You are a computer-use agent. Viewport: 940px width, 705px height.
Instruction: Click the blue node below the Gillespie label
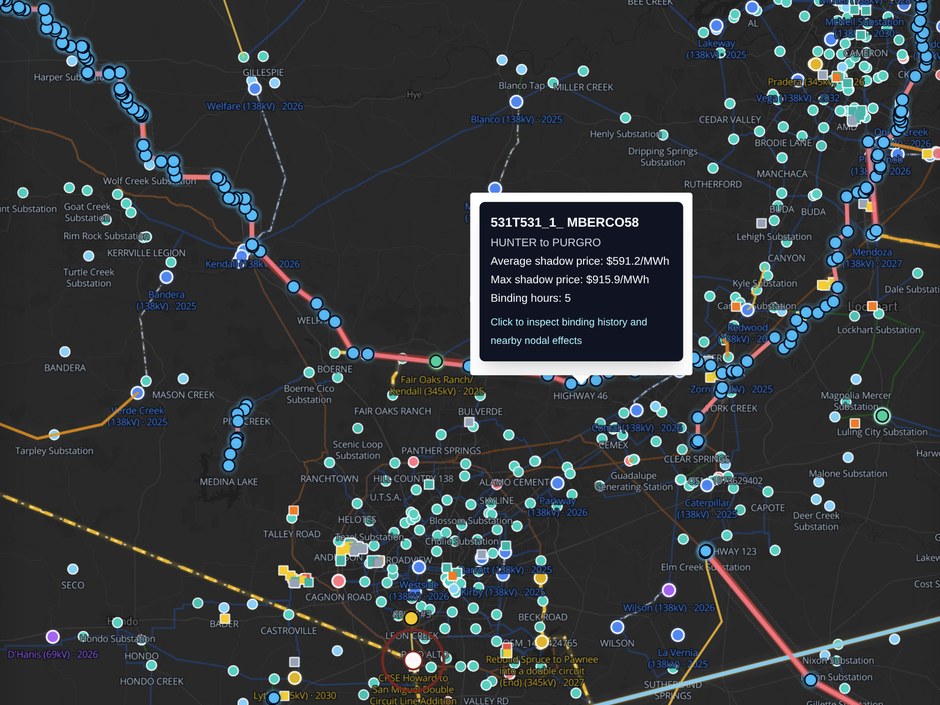tap(255, 89)
